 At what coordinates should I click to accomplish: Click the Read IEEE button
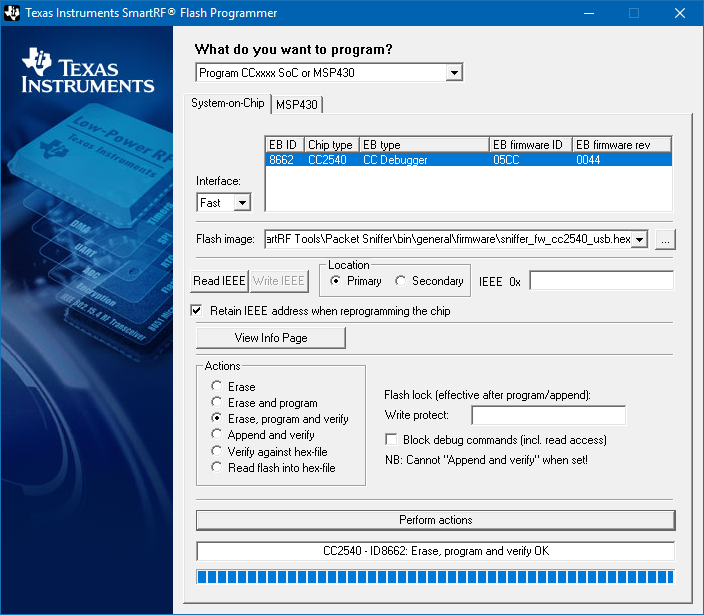click(x=219, y=281)
